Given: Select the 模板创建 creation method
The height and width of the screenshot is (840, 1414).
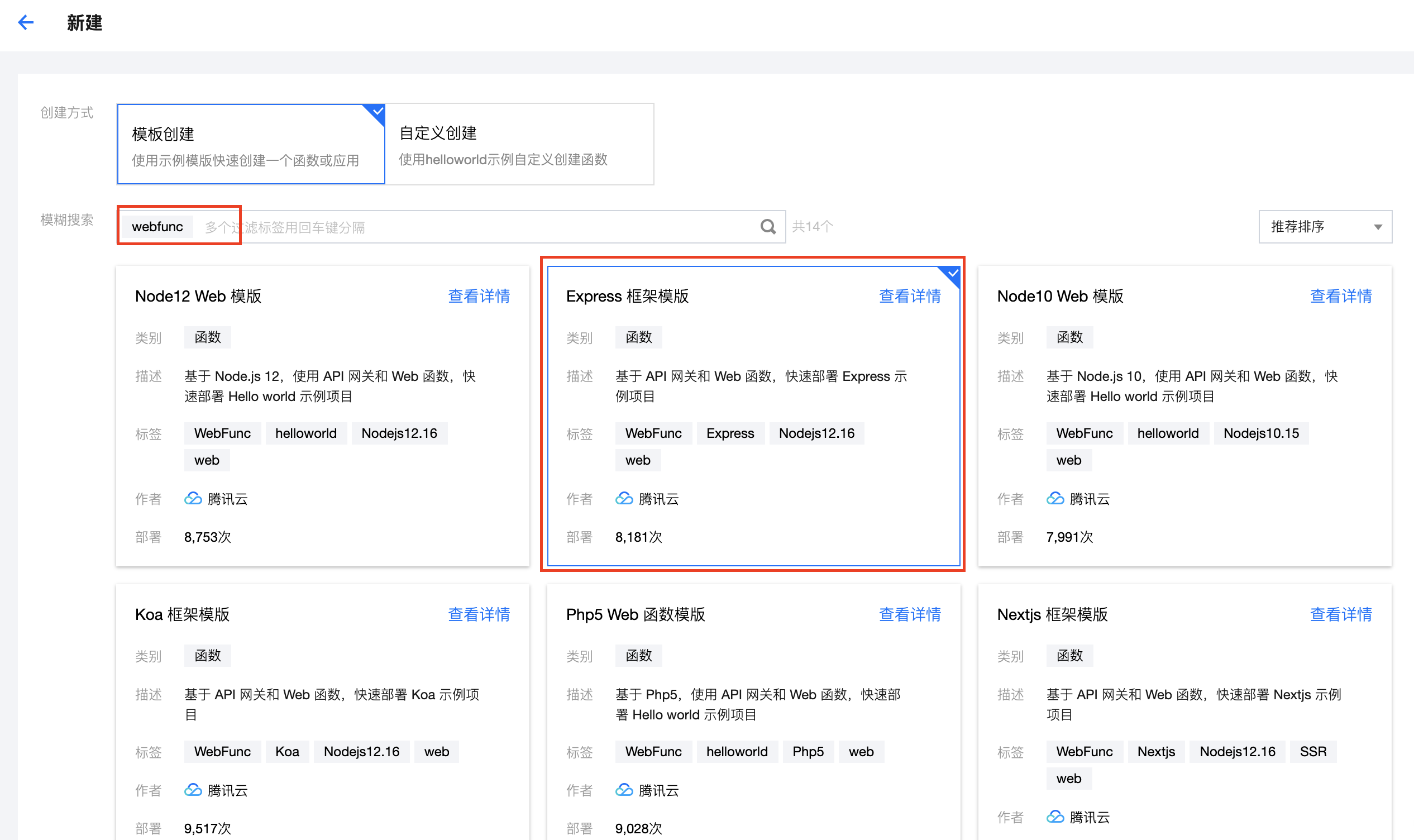Looking at the screenshot, I should 251,144.
